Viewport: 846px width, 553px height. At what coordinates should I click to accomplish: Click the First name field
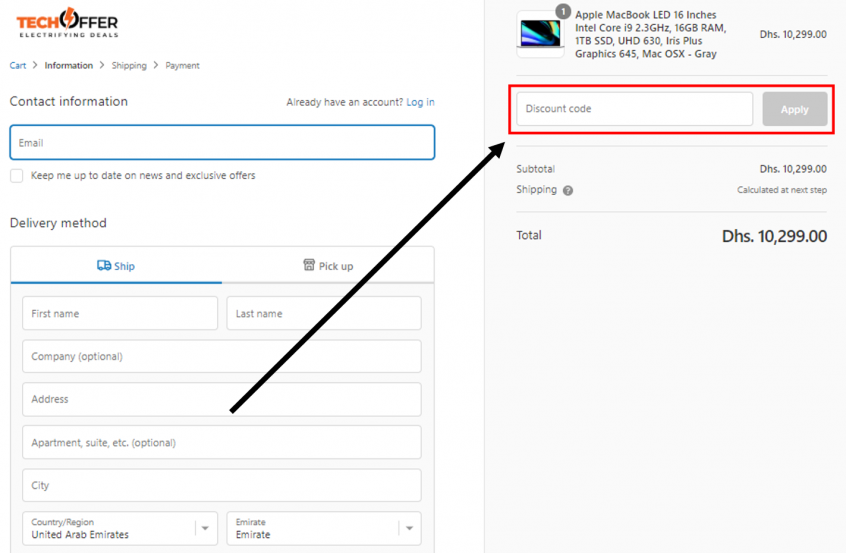coord(120,313)
